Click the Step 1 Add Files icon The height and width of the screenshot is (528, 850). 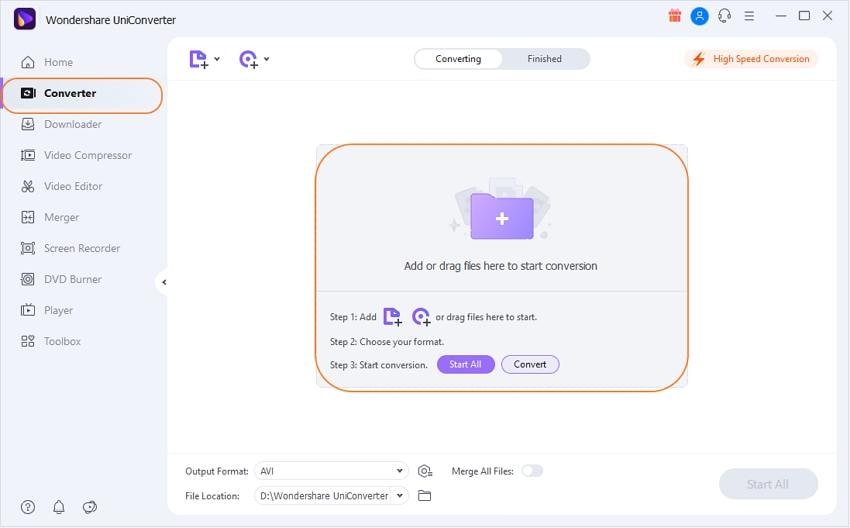(x=392, y=317)
